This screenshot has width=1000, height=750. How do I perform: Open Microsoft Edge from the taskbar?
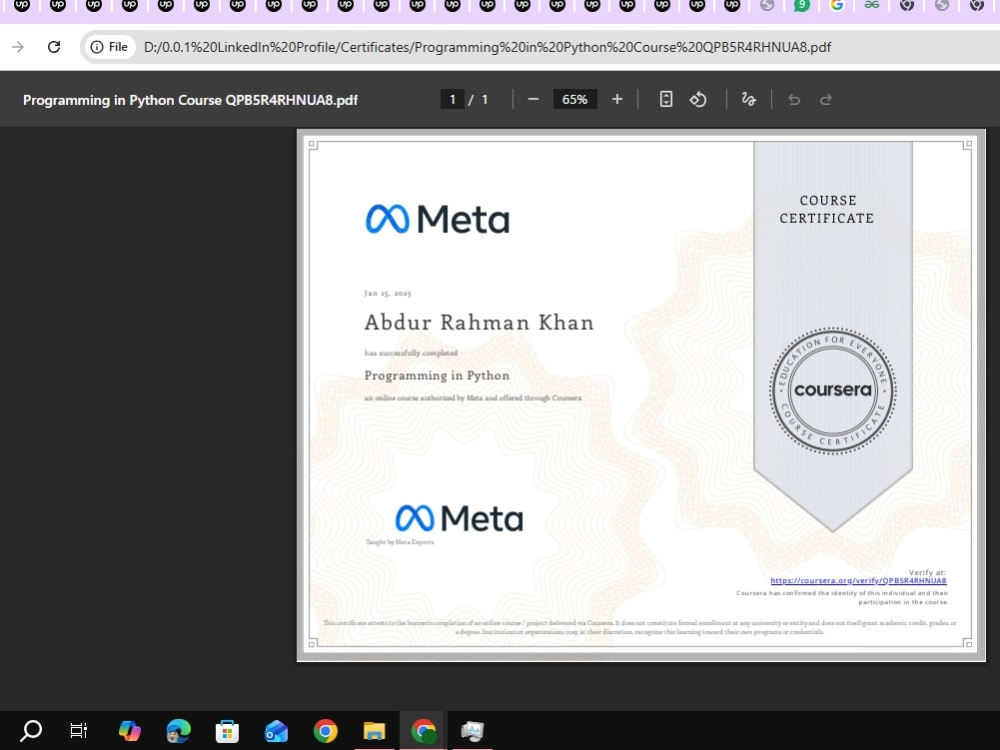(179, 731)
